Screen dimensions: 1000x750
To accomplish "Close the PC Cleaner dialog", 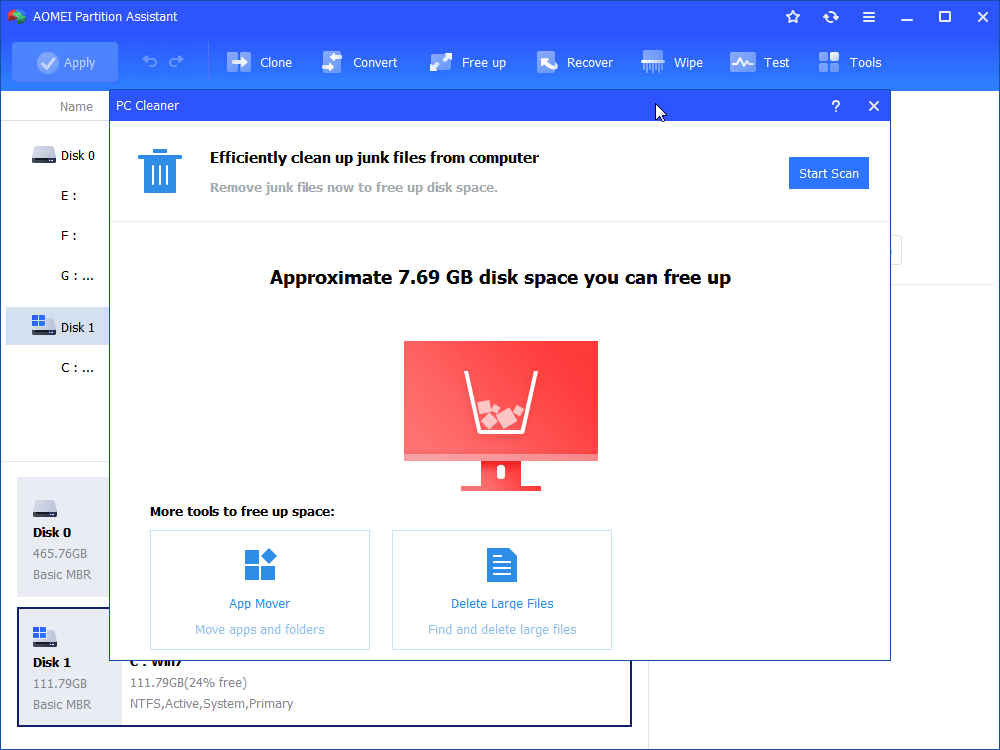I will point(874,106).
